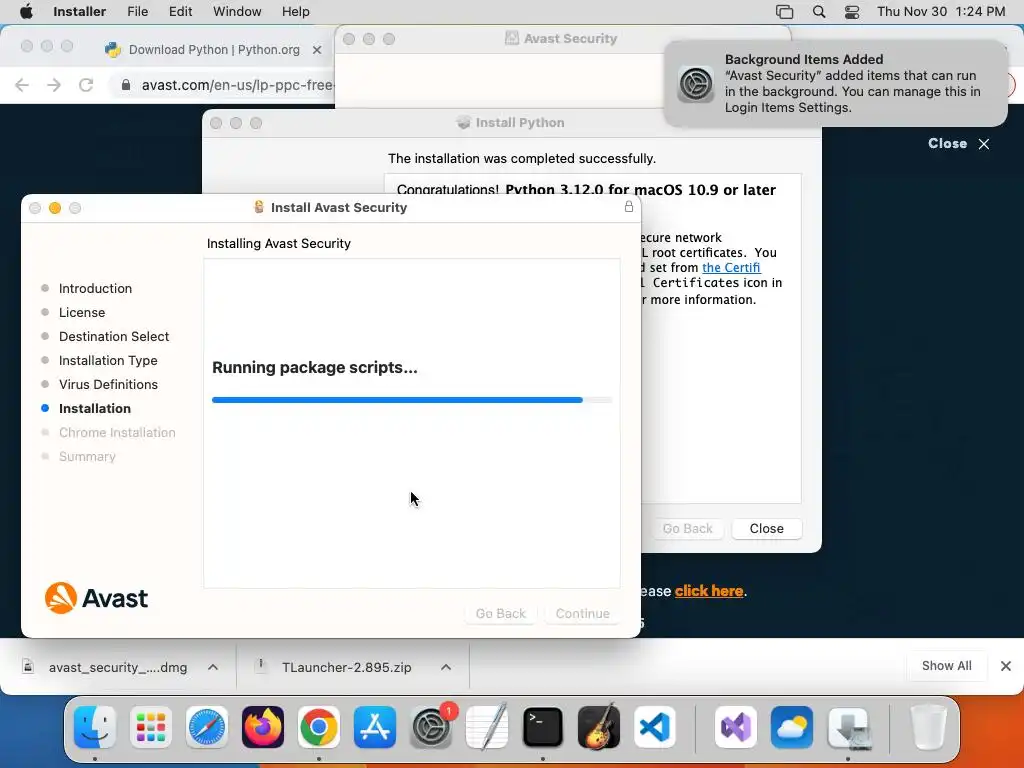Click the Apple menu icon
This screenshot has width=1024, height=768.
tap(26, 12)
